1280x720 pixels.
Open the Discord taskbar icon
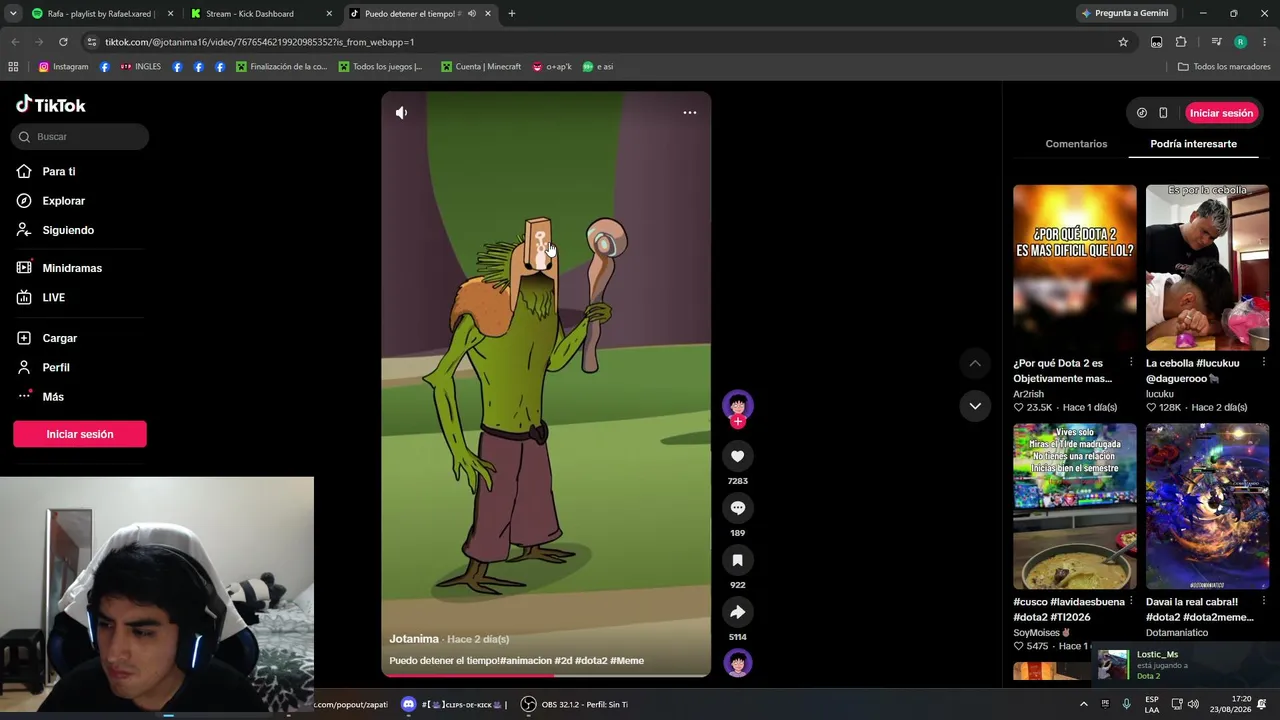(408, 704)
